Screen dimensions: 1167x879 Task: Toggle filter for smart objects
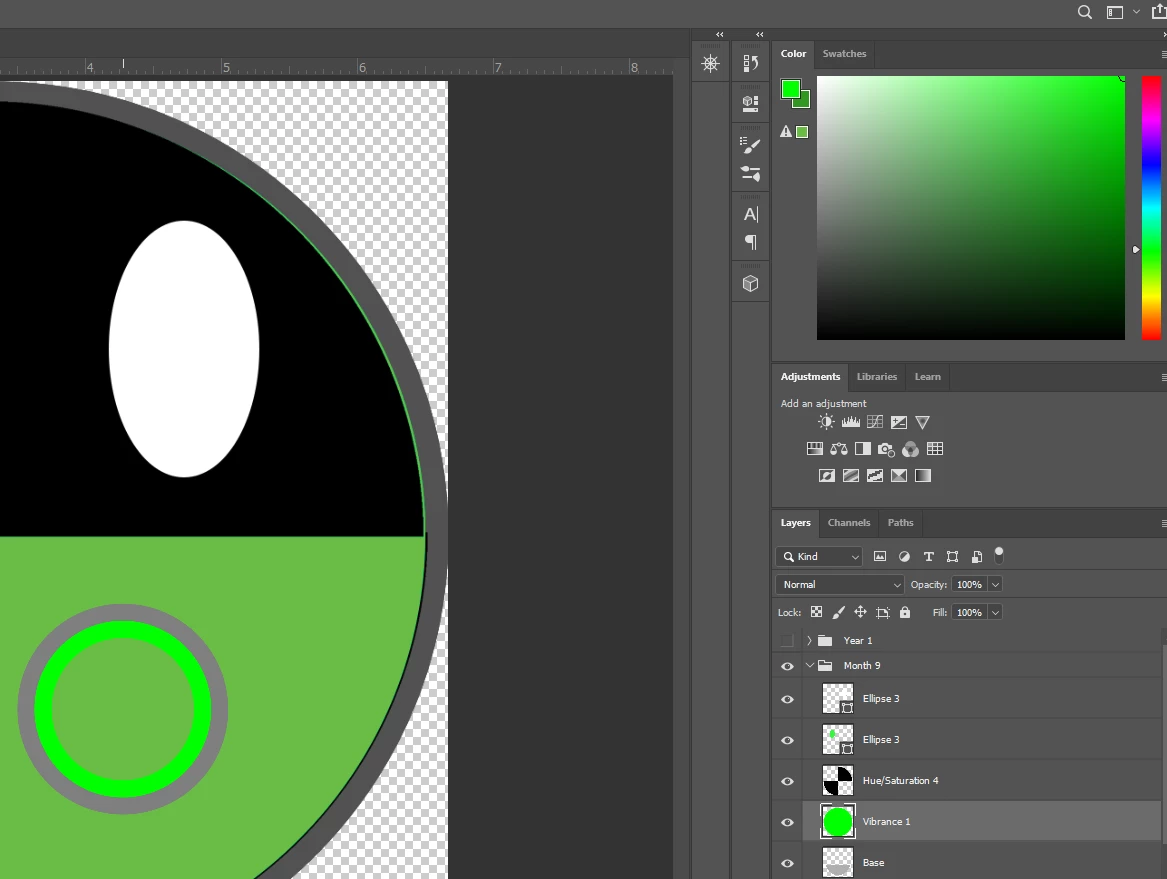(x=976, y=556)
